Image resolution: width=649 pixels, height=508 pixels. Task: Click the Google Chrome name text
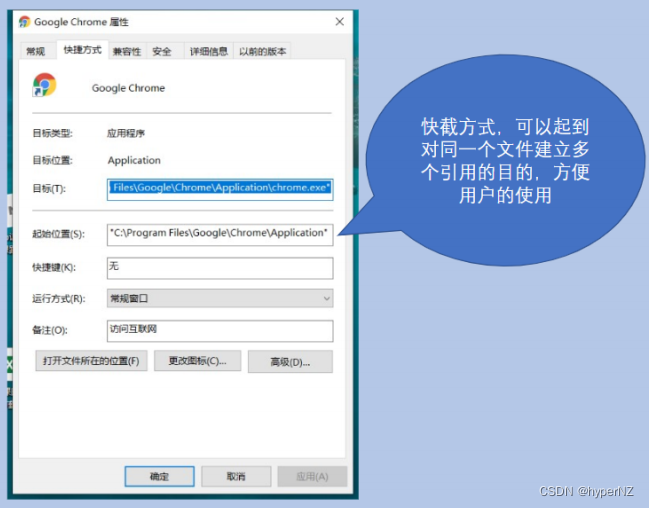point(128,88)
